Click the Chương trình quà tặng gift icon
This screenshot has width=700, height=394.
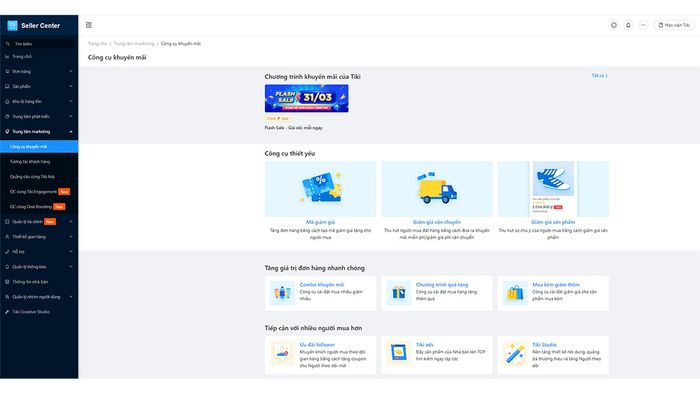(x=398, y=293)
